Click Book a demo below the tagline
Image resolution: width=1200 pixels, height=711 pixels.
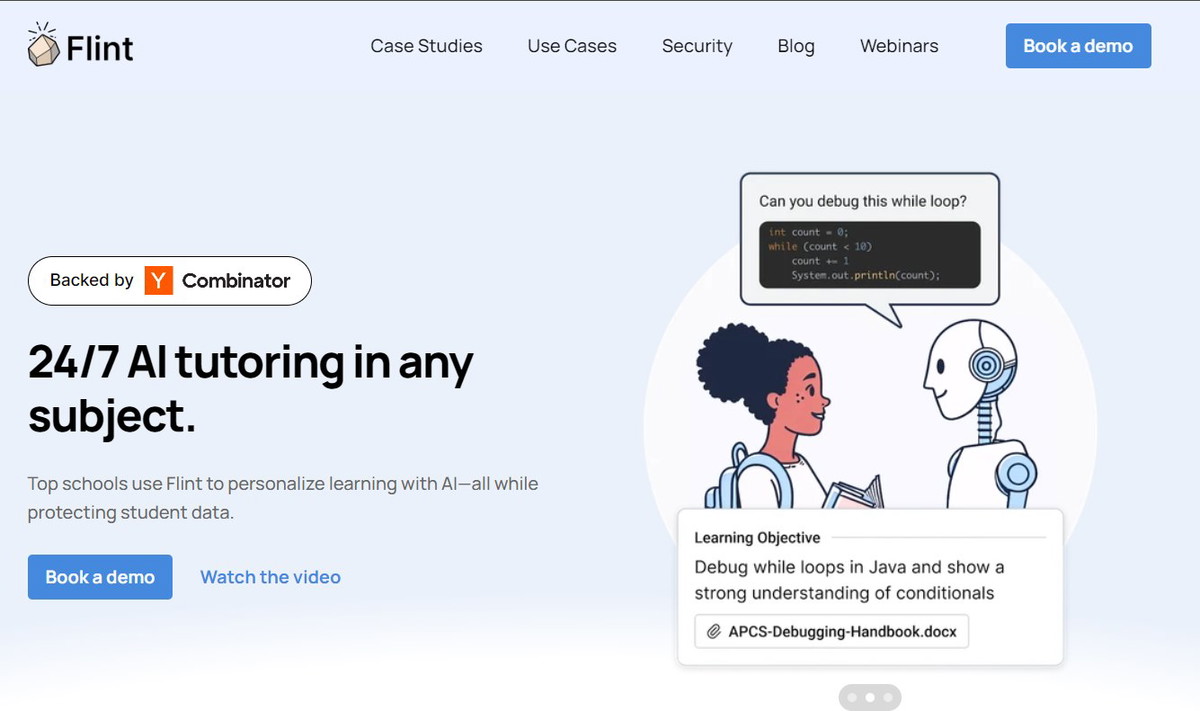tap(100, 577)
